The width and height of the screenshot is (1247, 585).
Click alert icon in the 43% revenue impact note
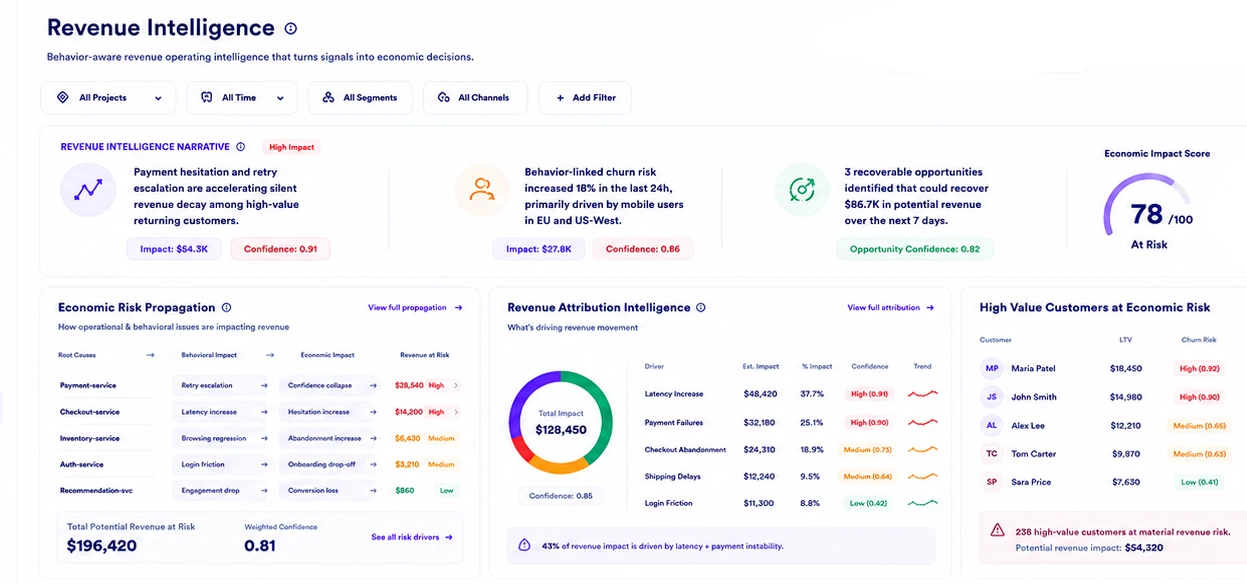coord(525,545)
